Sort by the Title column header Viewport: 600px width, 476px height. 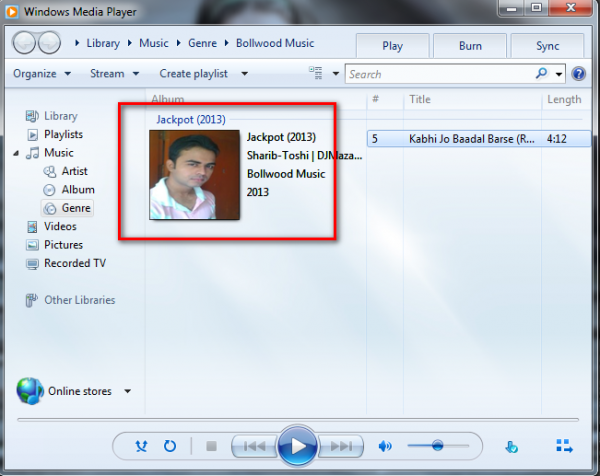point(420,99)
